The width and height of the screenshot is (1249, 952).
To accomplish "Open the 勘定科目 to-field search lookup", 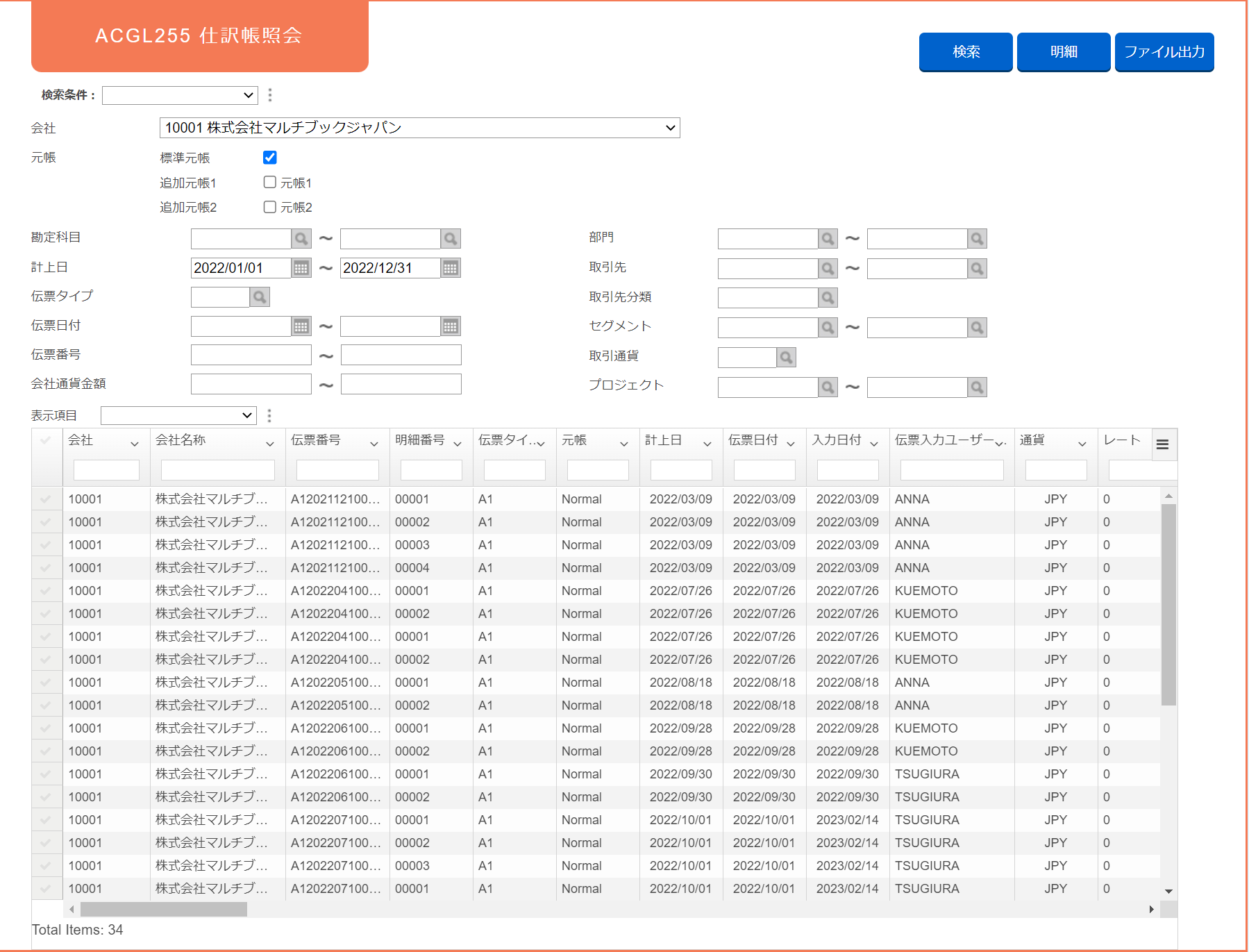I will click(x=451, y=239).
